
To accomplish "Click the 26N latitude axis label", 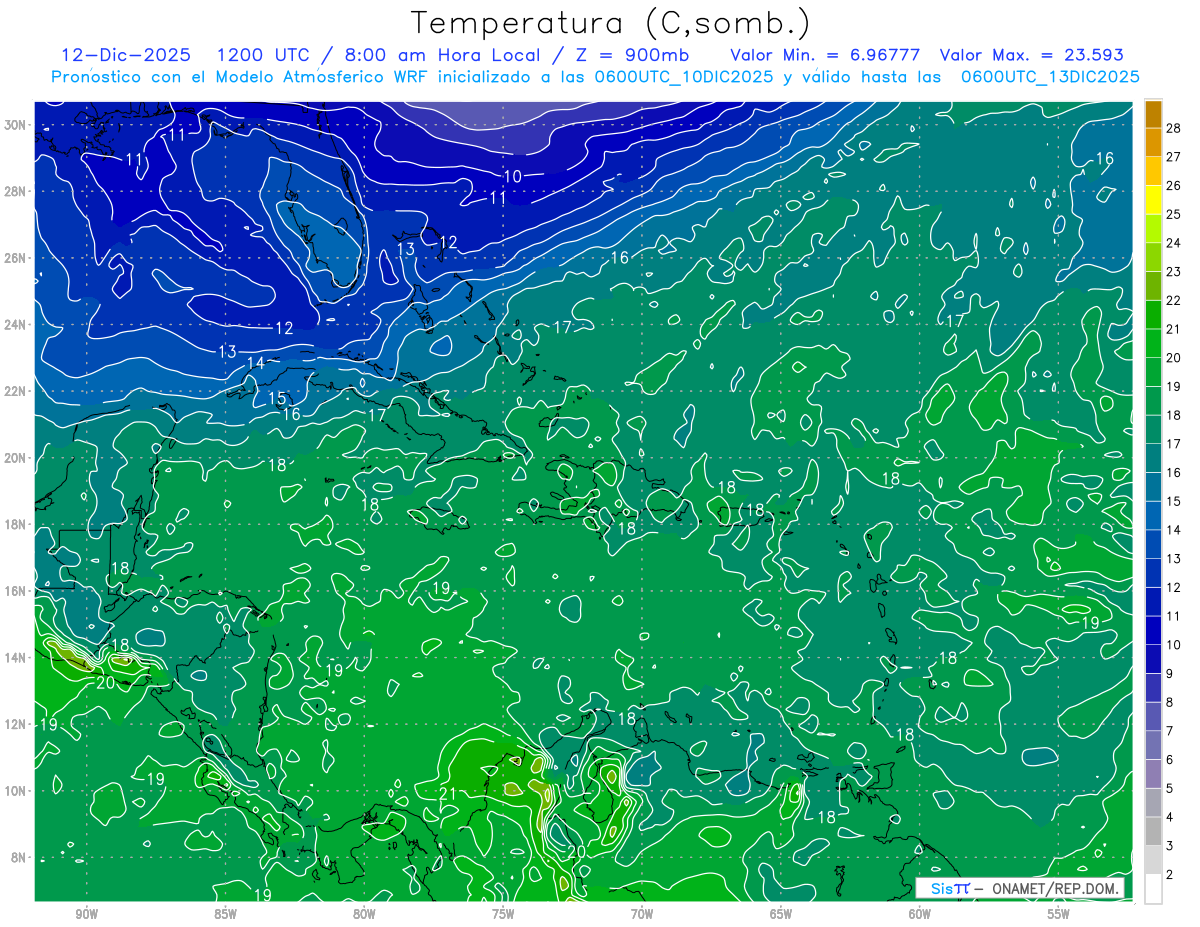I will point(16,258).
